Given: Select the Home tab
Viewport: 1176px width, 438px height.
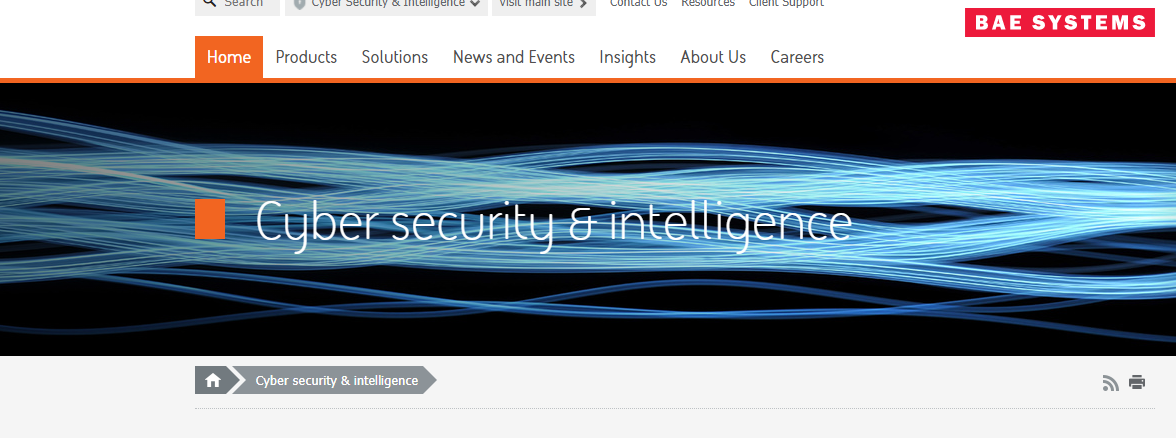Looking at the screenshot, I should click(x=229, y=57).
